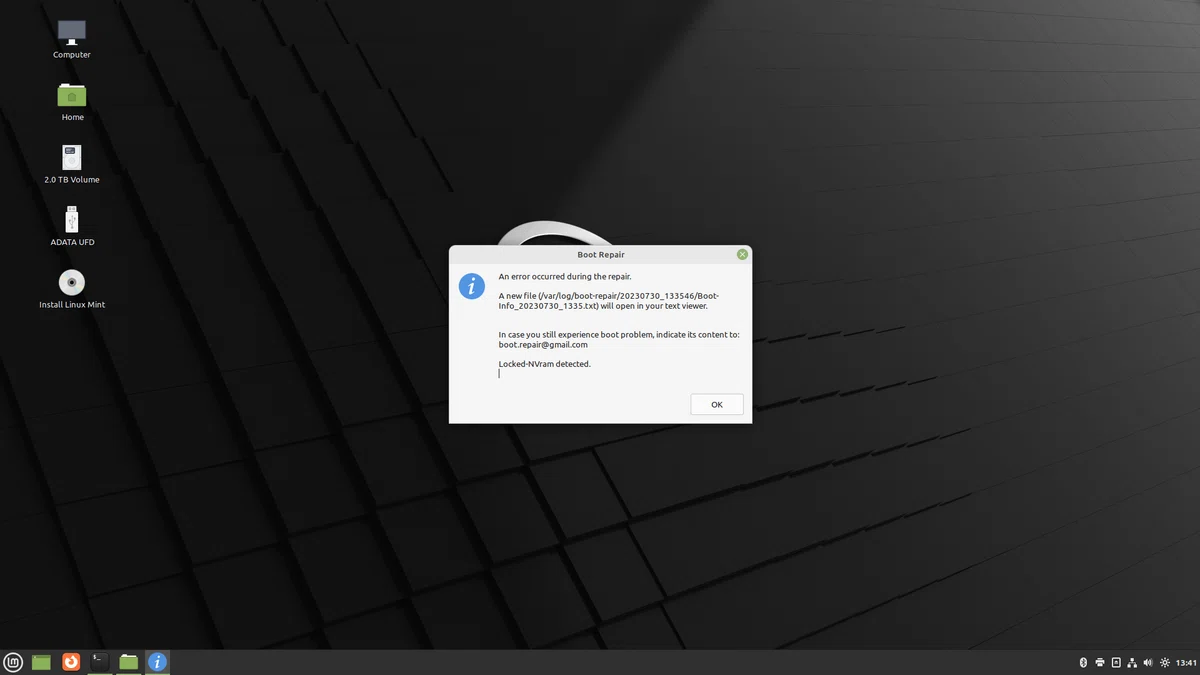Viewport: 1200px width, 675px height.
Task: Click the '2.0 TB Volume' desktop label
Action: 72,180
